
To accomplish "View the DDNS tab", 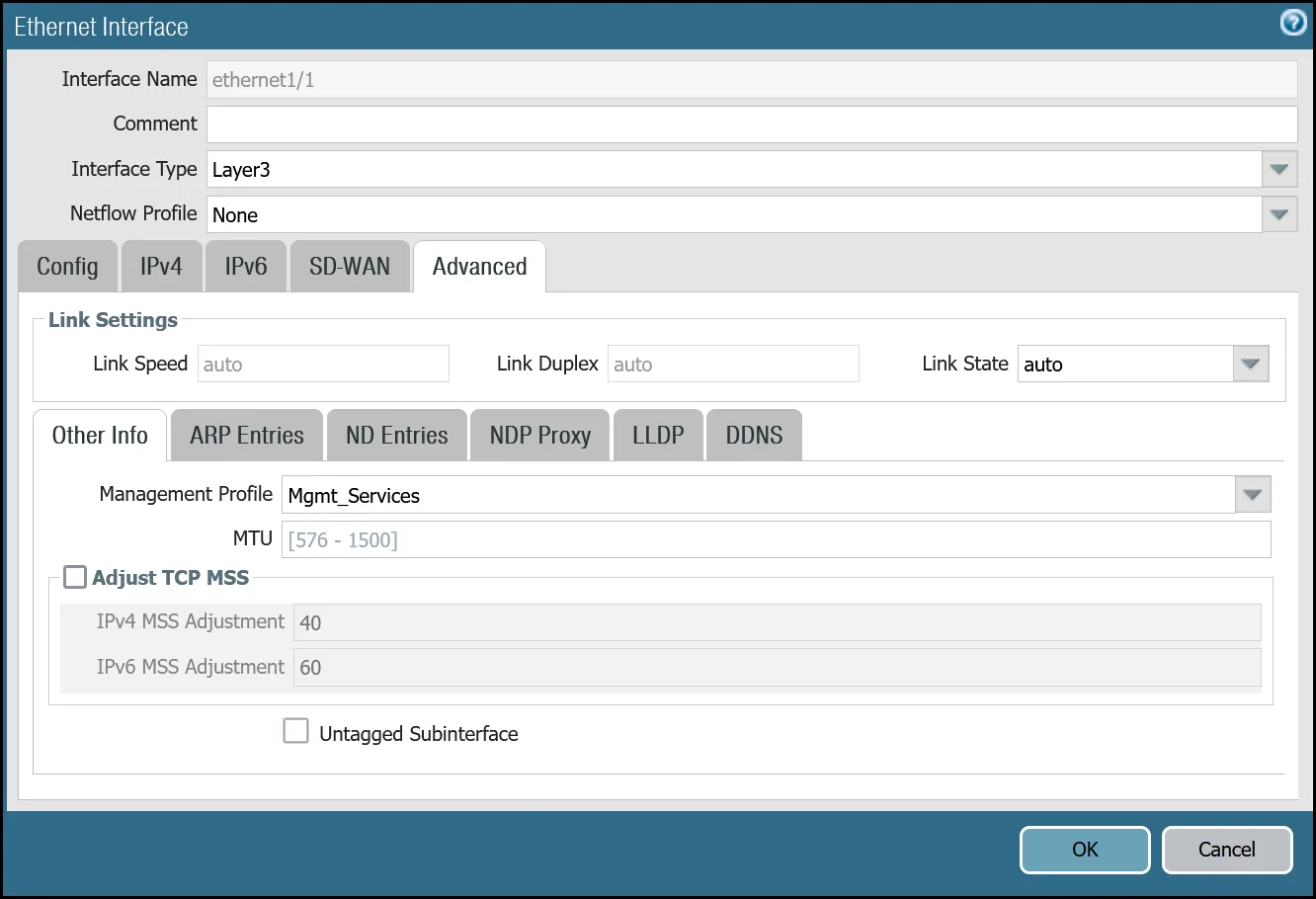I will [754, 435].
